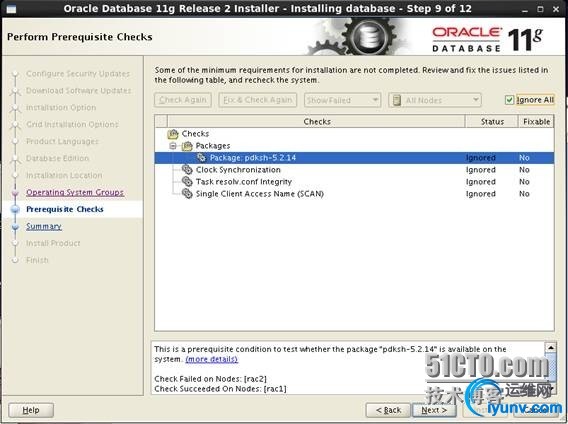Click the Installation Option step
This screenshot has height=424, width=568.
pos(61,108)
